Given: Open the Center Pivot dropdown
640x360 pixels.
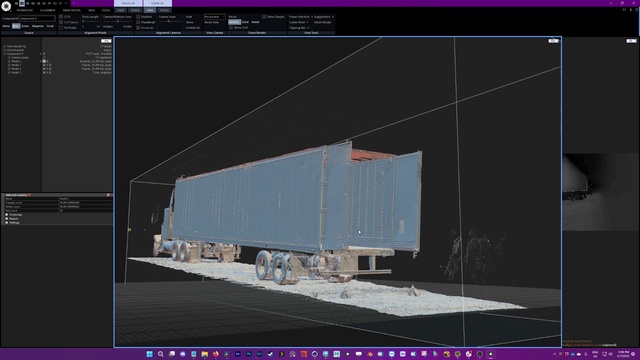Looking at the screenshot, I should click(x=298, y=22).
